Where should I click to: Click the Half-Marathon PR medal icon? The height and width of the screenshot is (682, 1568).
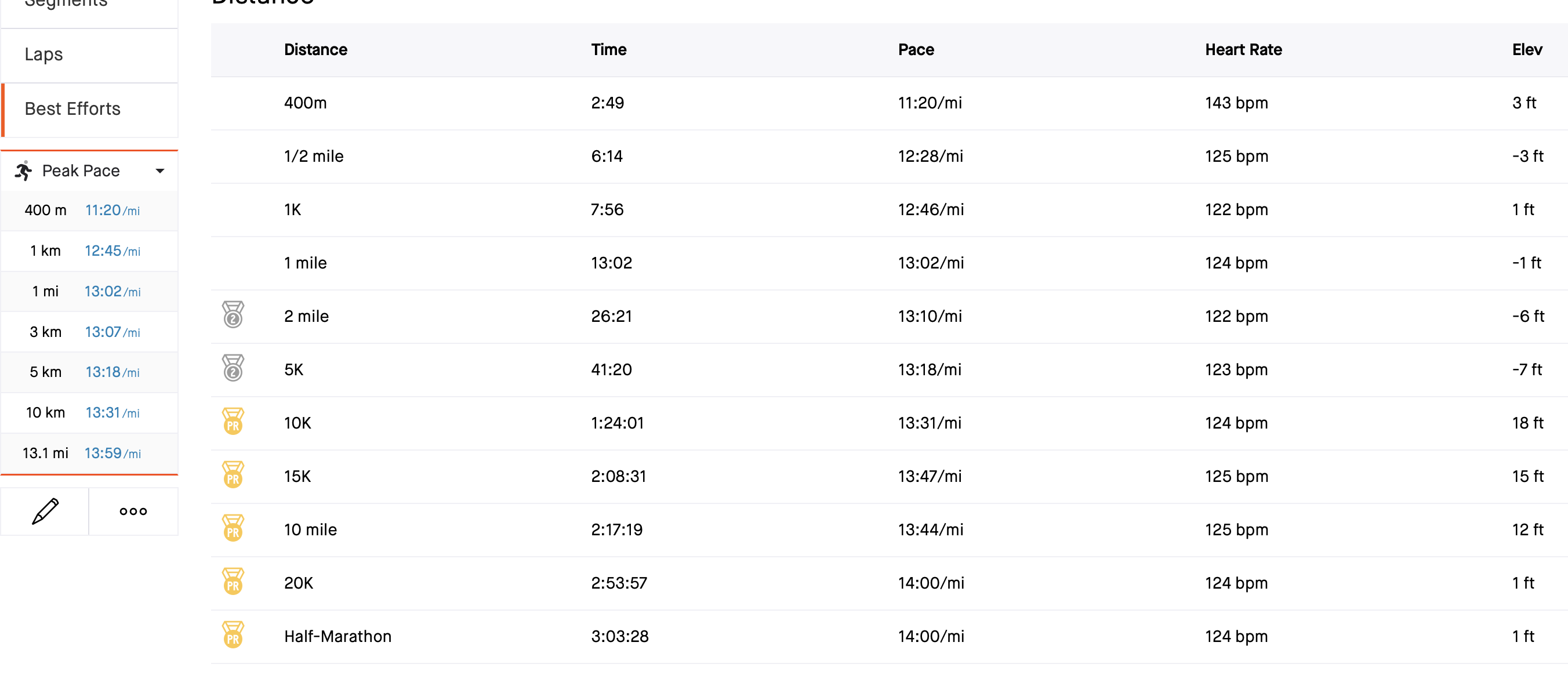click(x=233, y=634)
